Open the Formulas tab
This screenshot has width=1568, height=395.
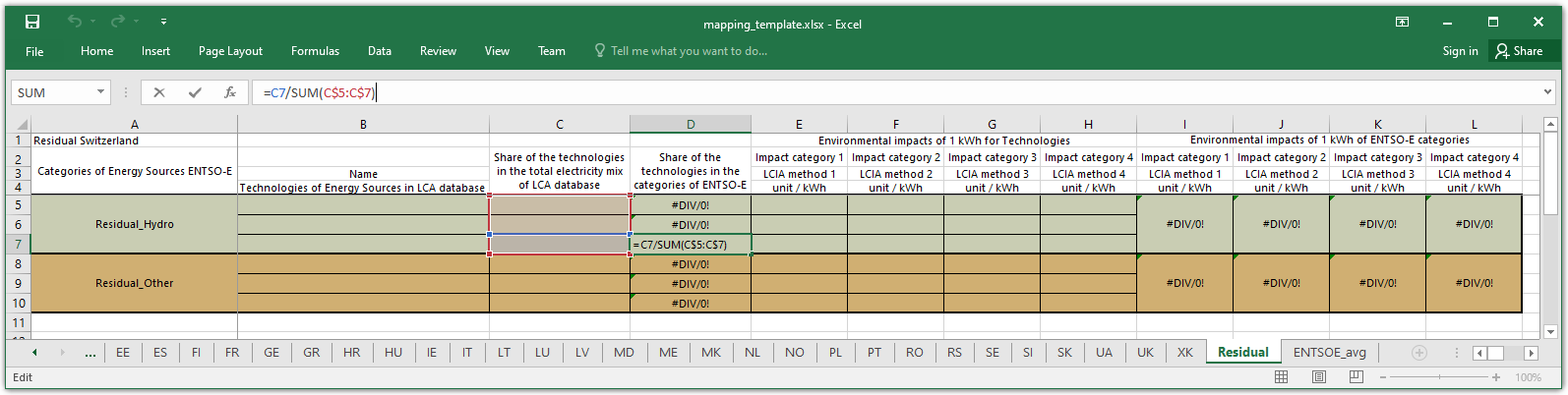pyautogui.click(x=315, y=51)
